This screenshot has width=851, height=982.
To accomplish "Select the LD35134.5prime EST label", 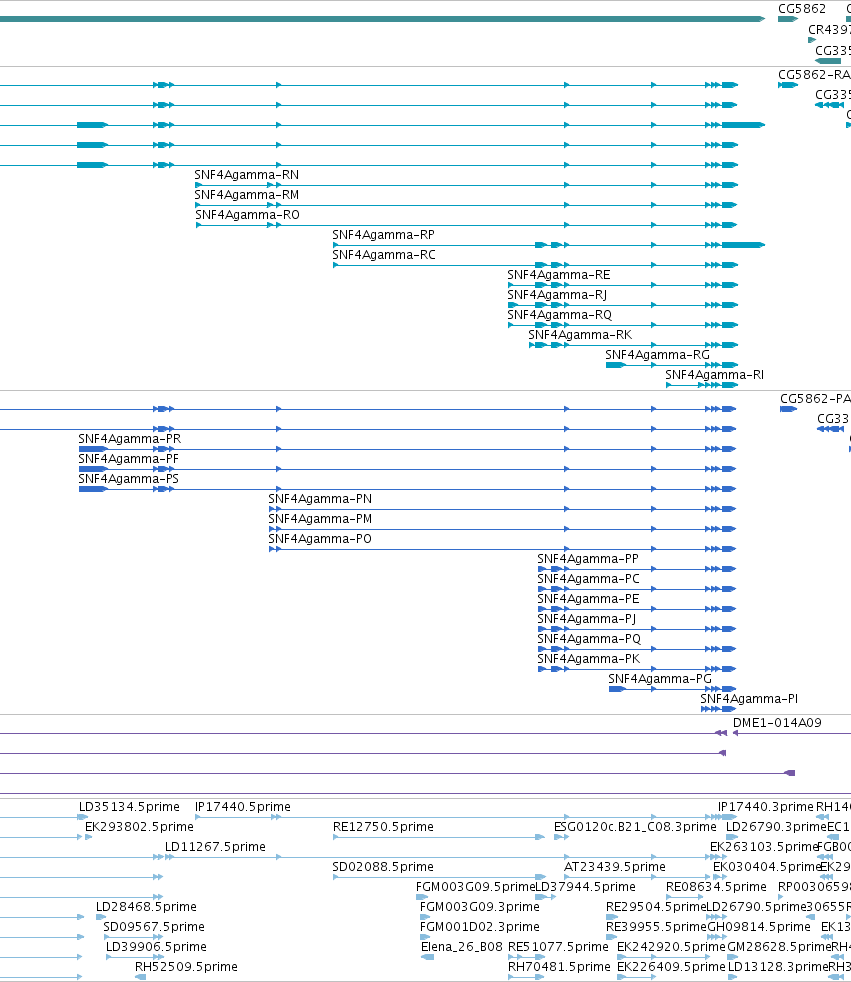I will point(129,807).
